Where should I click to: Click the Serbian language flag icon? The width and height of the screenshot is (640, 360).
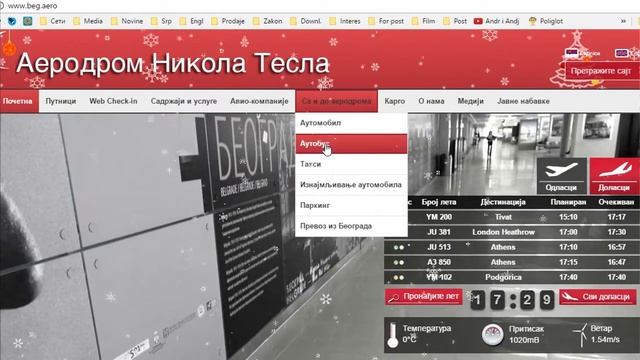coord(571,53)
